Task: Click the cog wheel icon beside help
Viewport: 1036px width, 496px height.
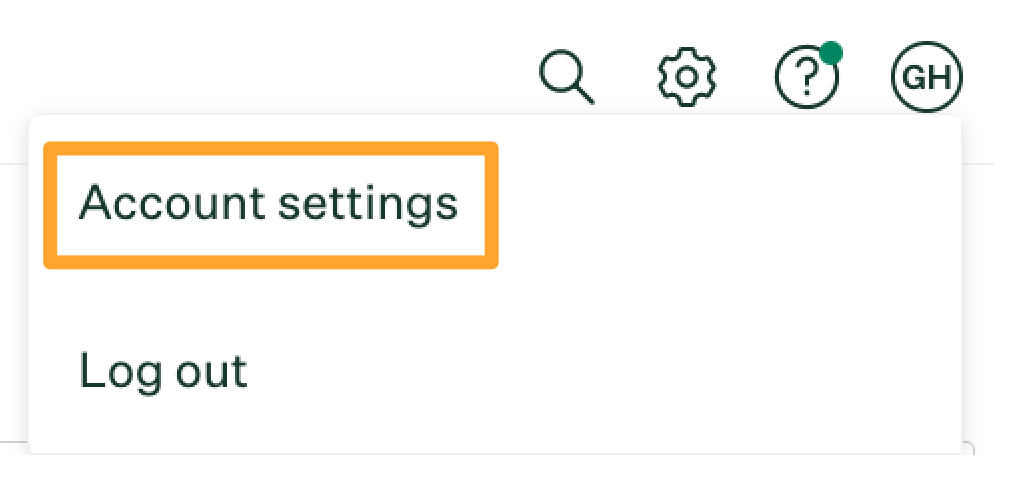Action: point(687,77)
